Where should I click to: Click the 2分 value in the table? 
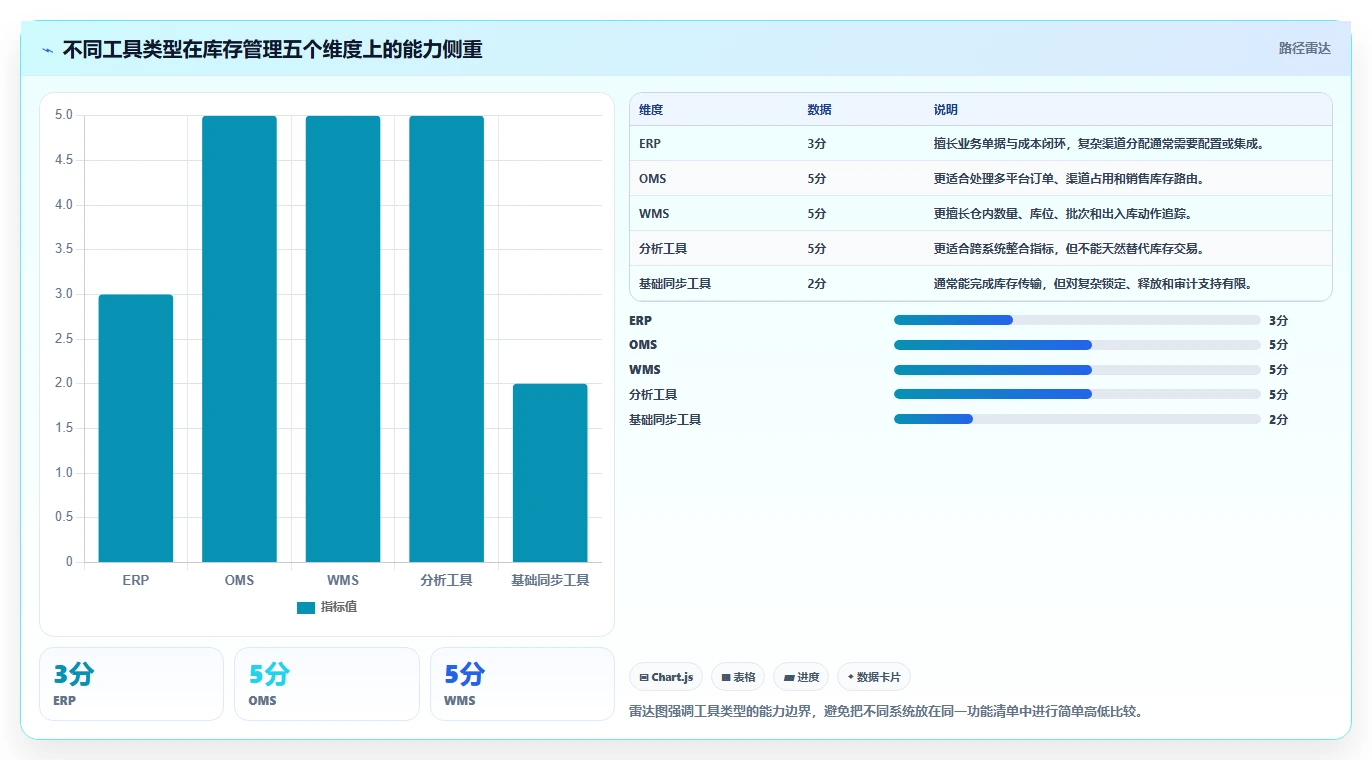click(x=817, y=283)
